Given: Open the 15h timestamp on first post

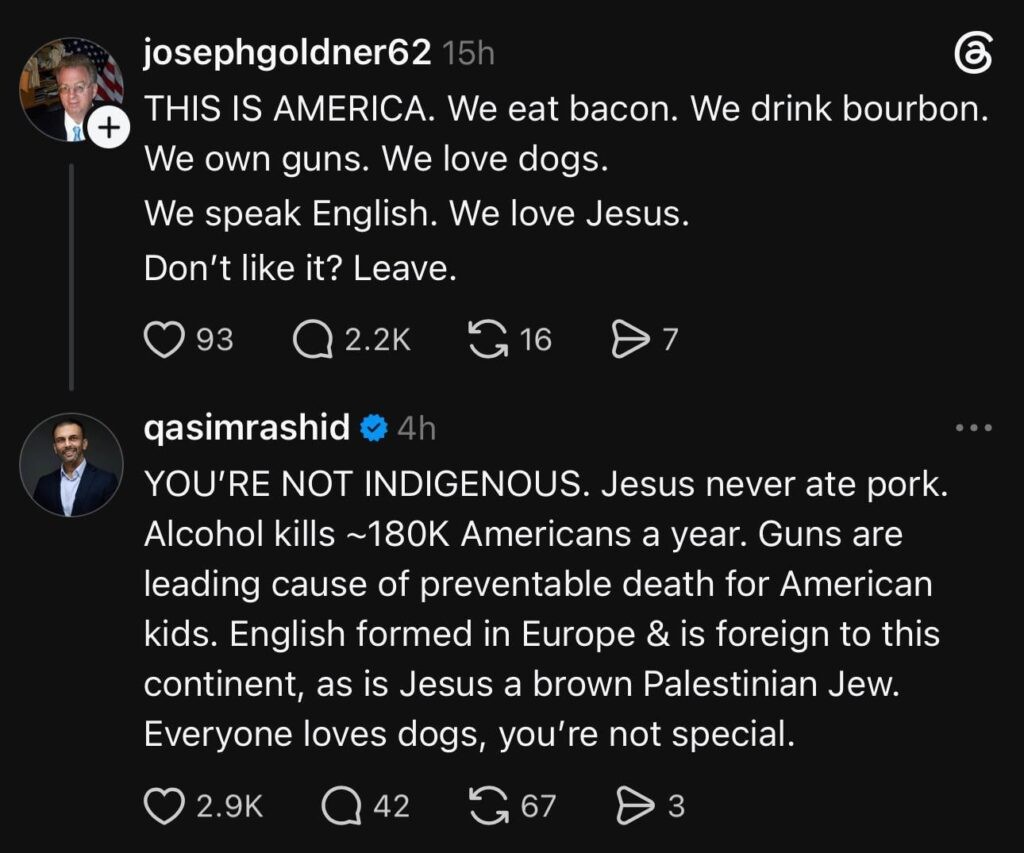Looking at the screenshot, I should point(468,54).
